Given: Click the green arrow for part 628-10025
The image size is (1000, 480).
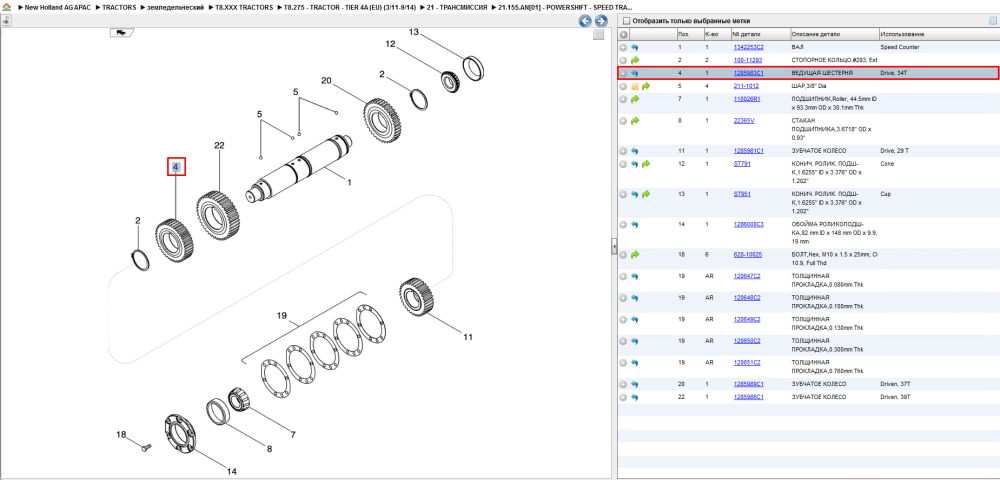Looking at the screenshot, I should click(x=635, y=254).
